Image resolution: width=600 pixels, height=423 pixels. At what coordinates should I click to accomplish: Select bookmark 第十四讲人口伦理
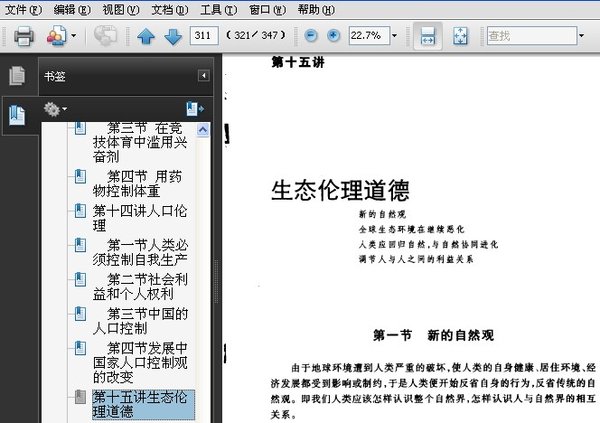pos(140,218)
